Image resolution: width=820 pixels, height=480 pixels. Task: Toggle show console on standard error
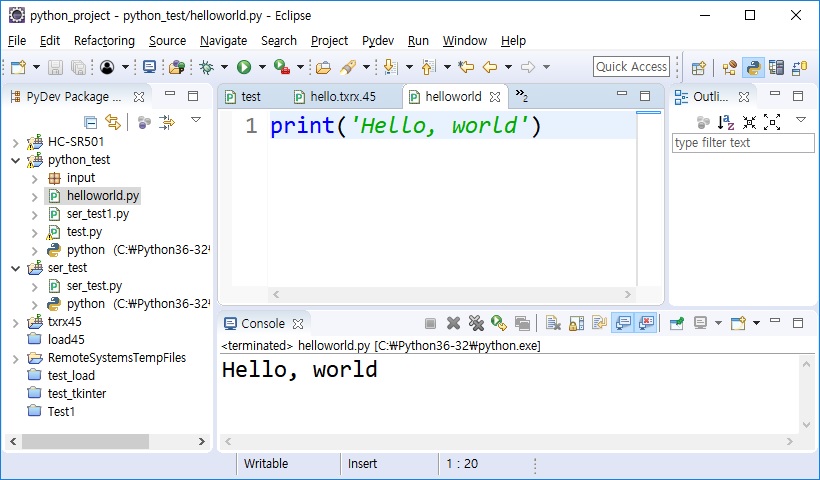pos(646,323)
